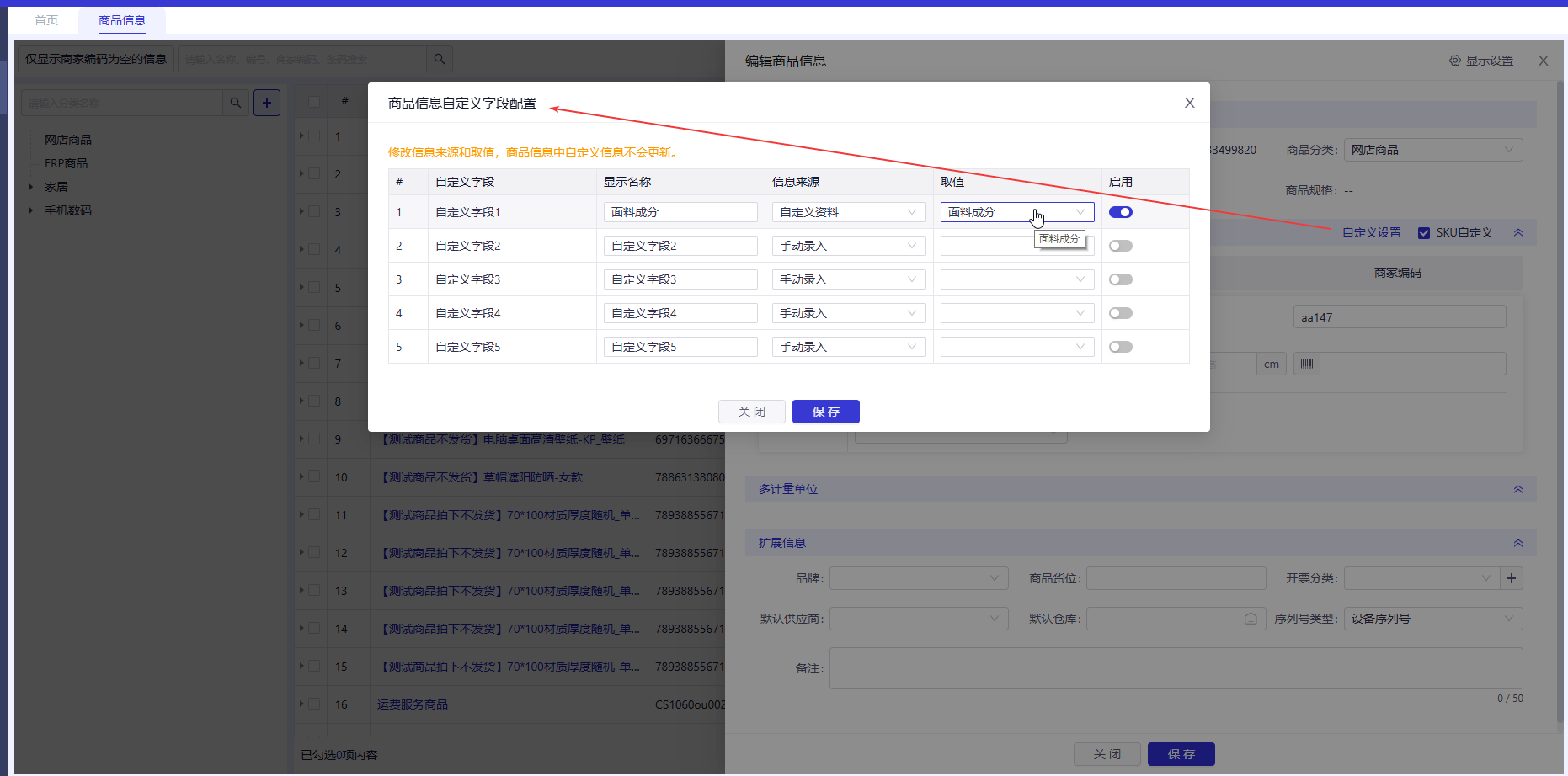The width and height of the screenshot is (1568, 776).
Task: Expand the 家居 category tree node
Action: pyautogui.click(x=31, y=187)
